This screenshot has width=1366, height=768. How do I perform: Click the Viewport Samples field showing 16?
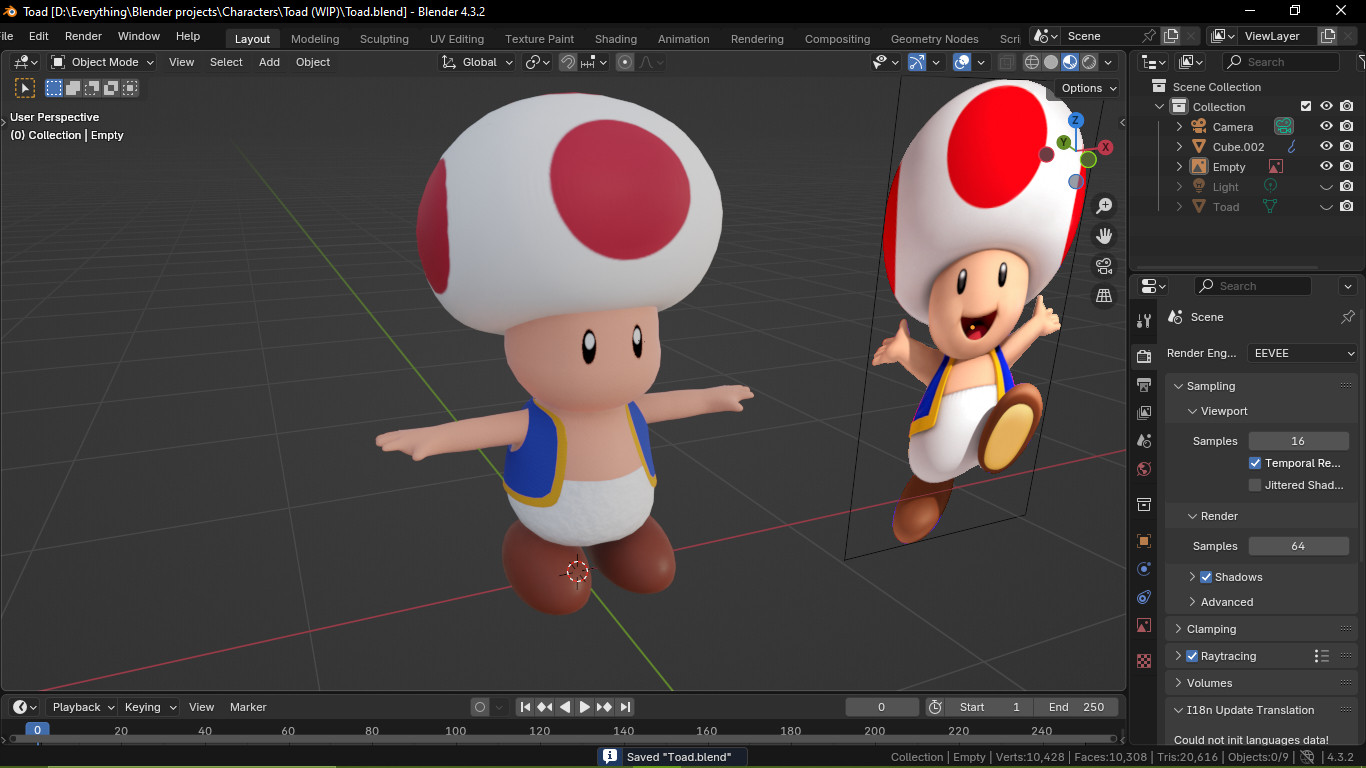coord(1298,441)
